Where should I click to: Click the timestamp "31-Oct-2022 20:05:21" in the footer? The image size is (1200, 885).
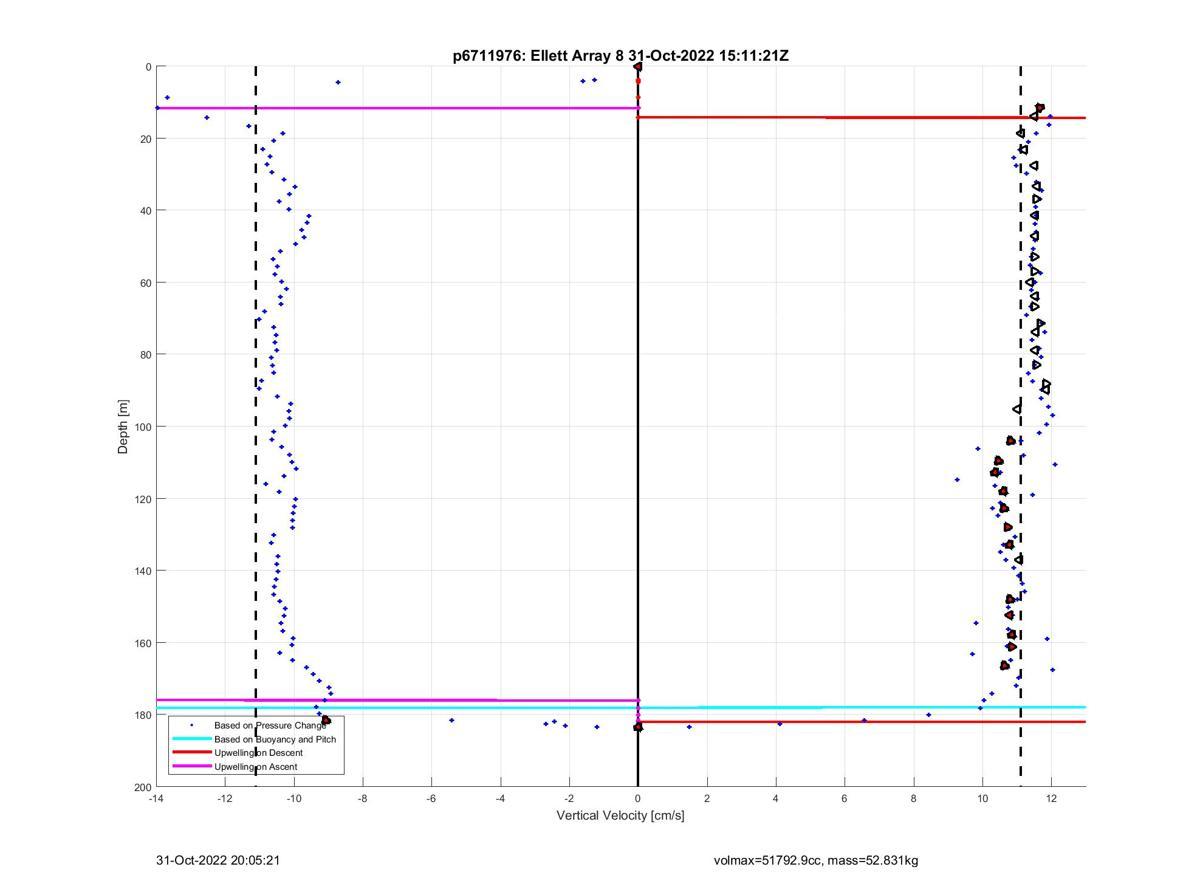point(218,860)
